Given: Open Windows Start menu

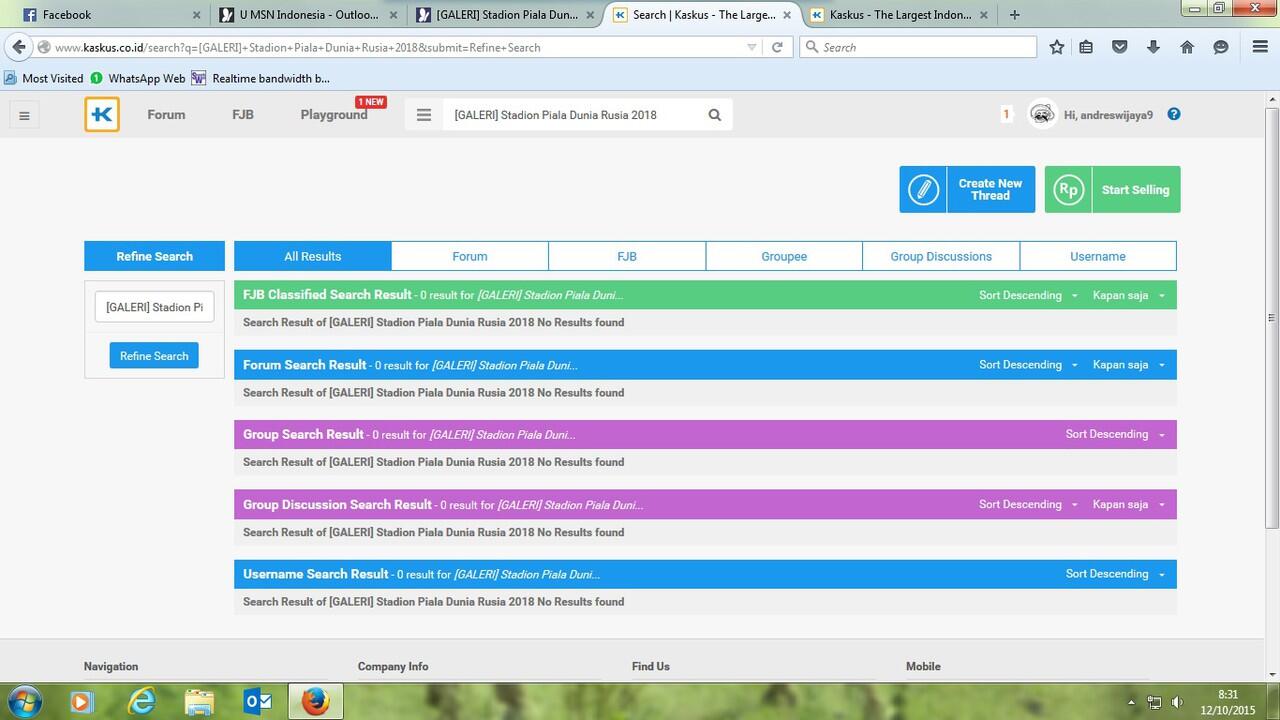Looking at the screenshot, I should (25, 701).
